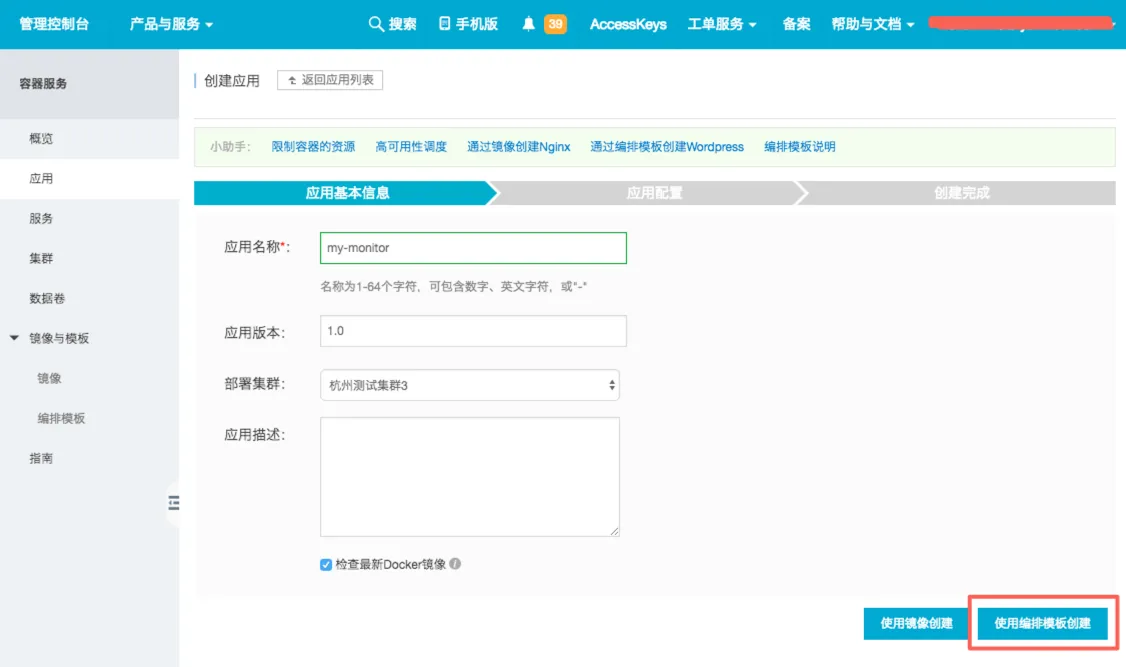This screenshot has height=667, width=1126.
Task: Open the mobile version phone icon
Action: tap(445, 24)
